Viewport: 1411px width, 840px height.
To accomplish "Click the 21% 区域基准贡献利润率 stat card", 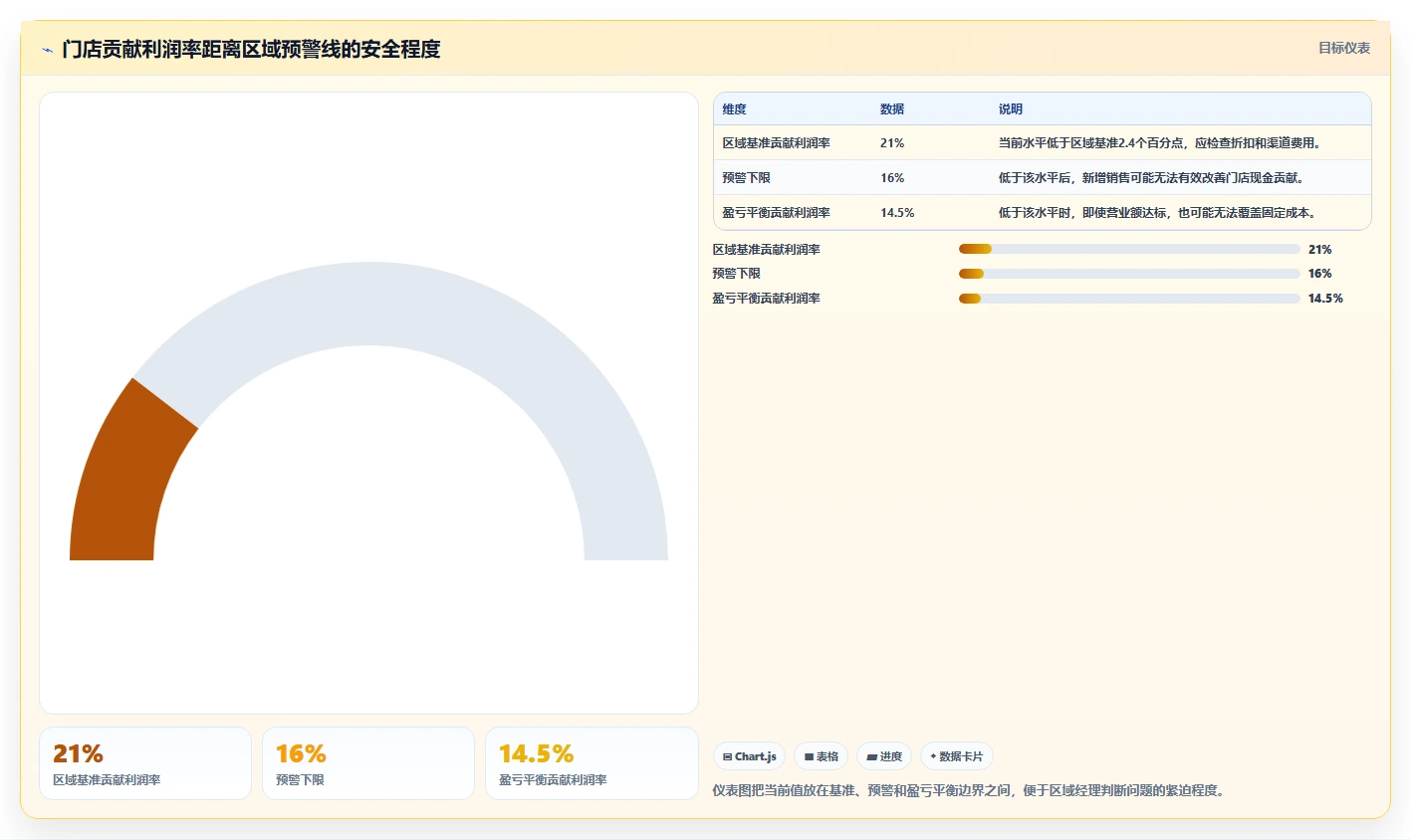I will (x=145, y=763).
